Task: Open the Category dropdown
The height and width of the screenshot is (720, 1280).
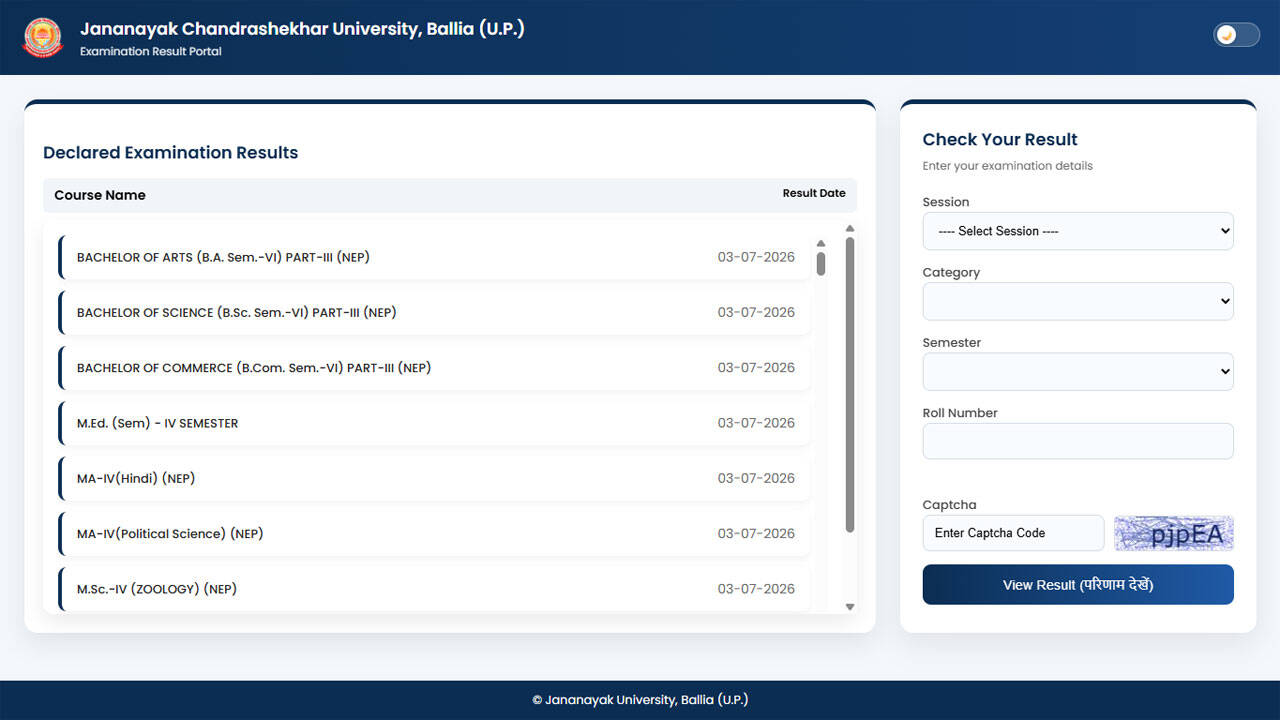Action: click(x=1078, y=301)
